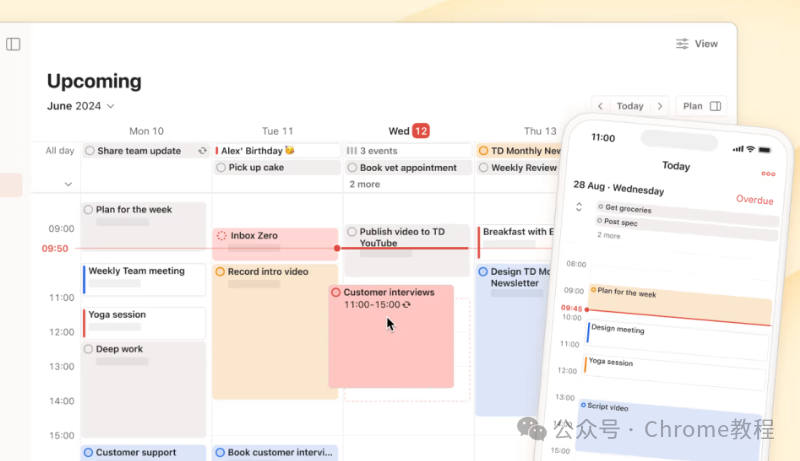Check off Post spec on phone
The height and width of the screenshot is (461, 800).
pos(599,220)
